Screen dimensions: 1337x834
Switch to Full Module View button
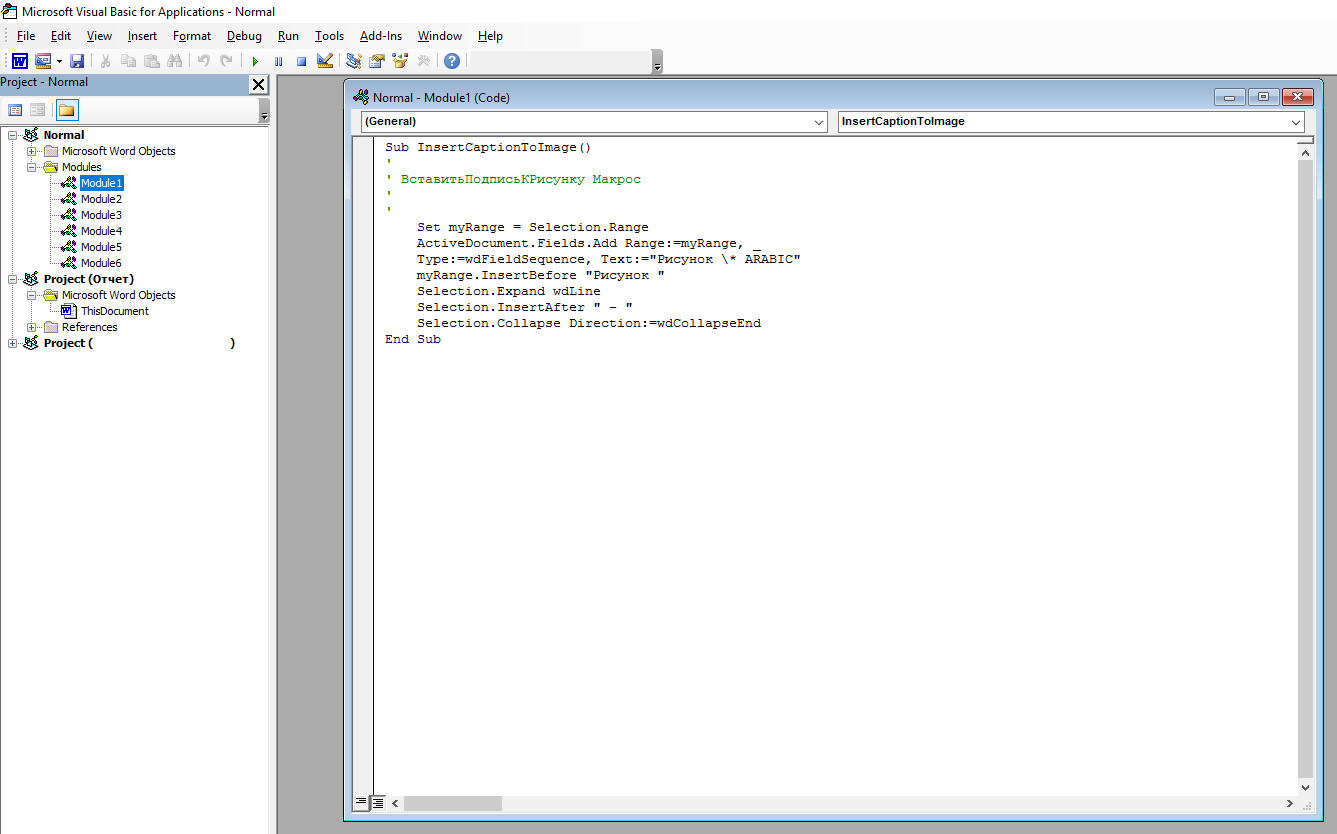pos(379,803)
